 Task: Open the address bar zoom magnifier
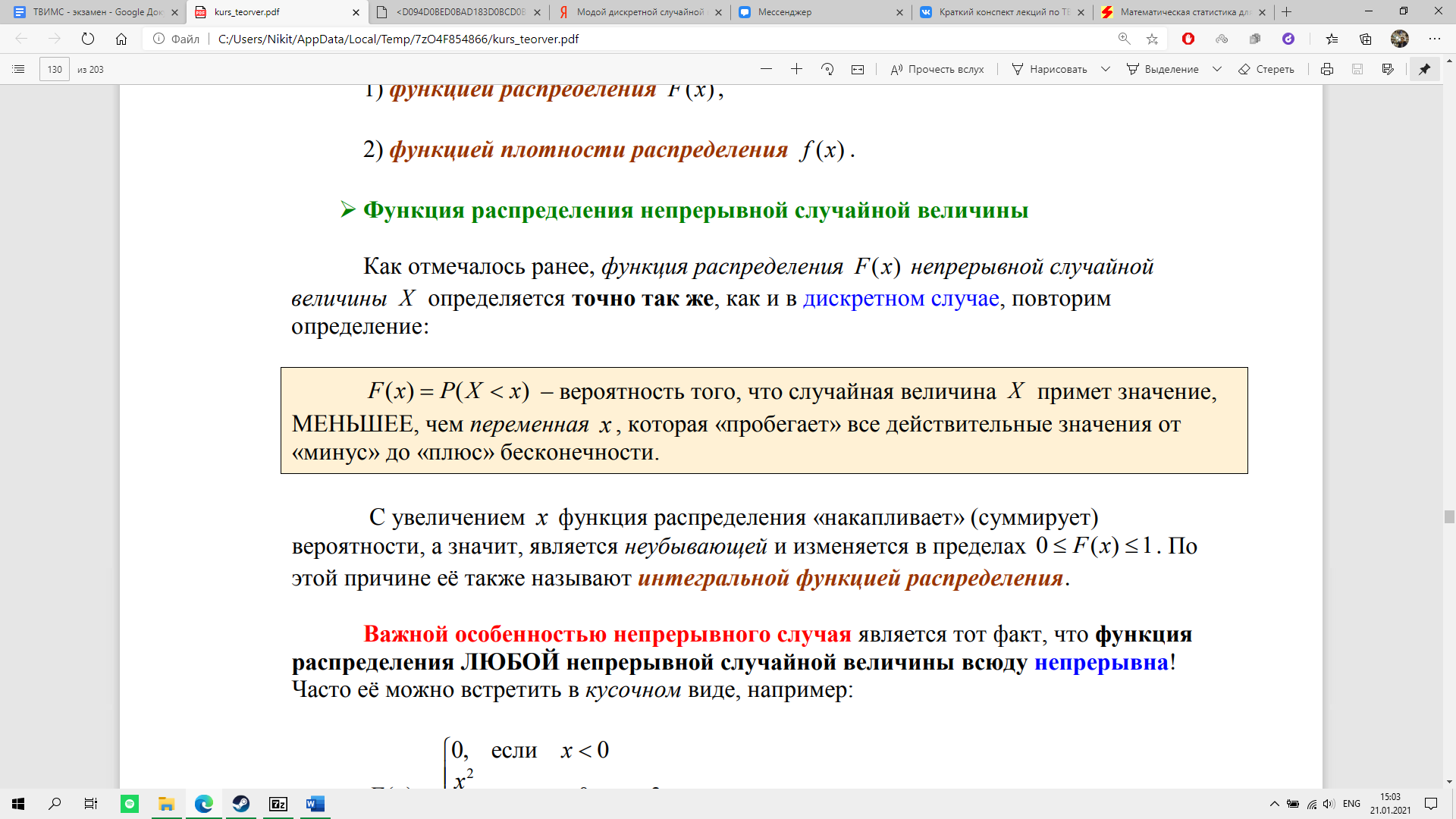1124,39
